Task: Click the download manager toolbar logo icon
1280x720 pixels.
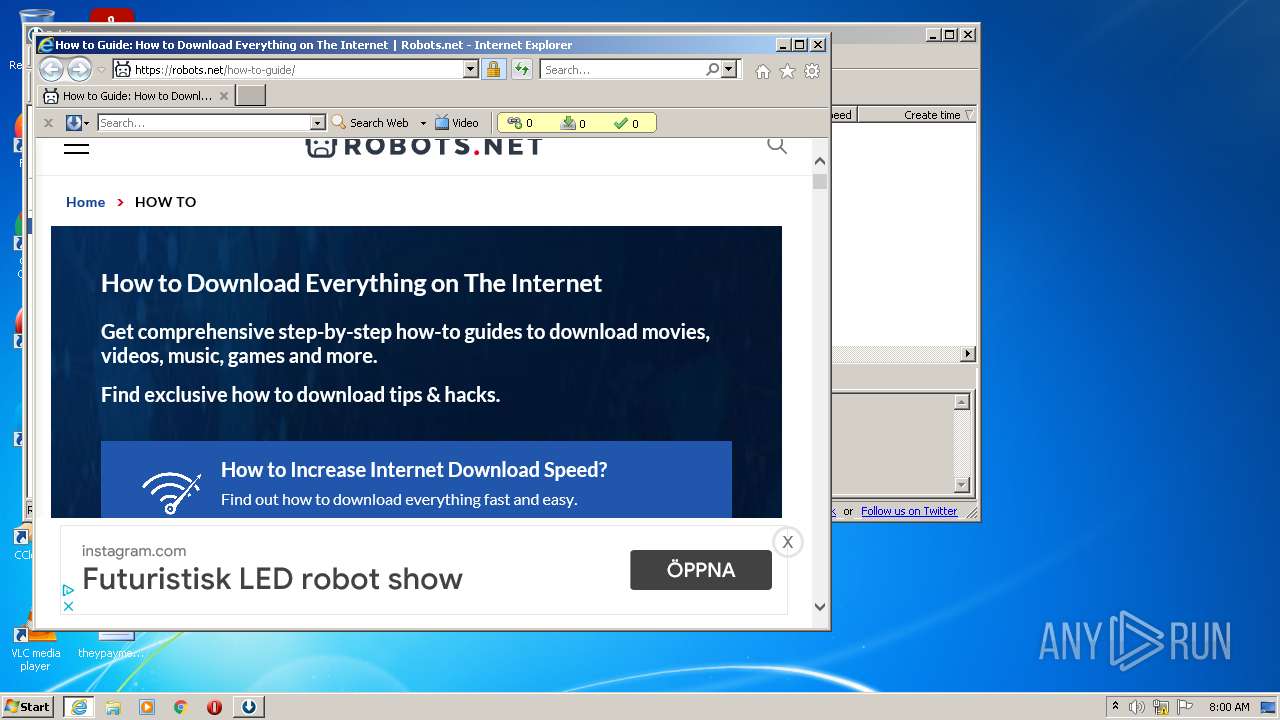Action: click(73, 123)
